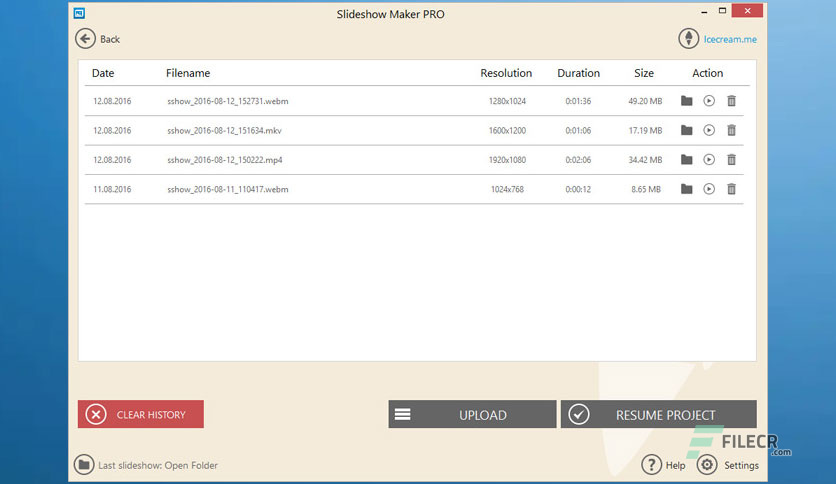Select filename sshow_2016-08-12_150222.mp4
This screenshot has height=484, width=836.
225,159
